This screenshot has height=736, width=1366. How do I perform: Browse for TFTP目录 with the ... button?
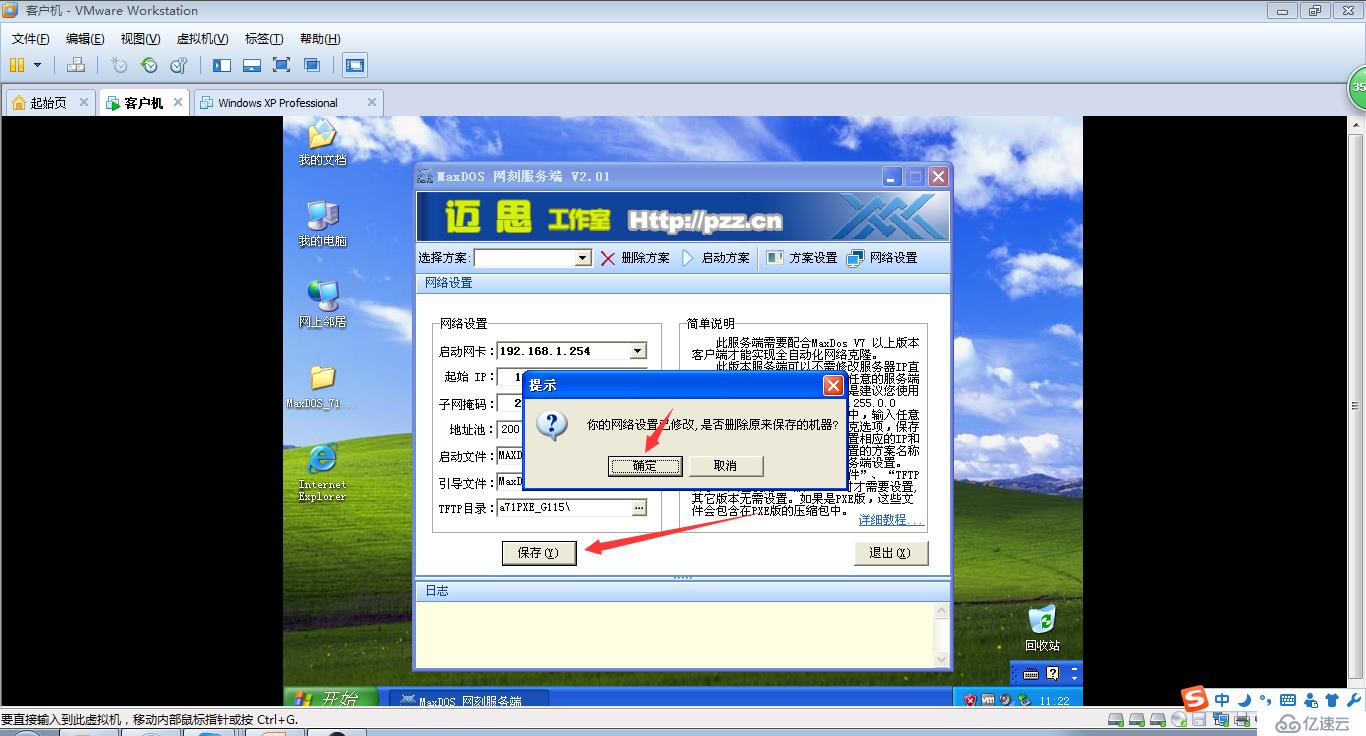639,508
